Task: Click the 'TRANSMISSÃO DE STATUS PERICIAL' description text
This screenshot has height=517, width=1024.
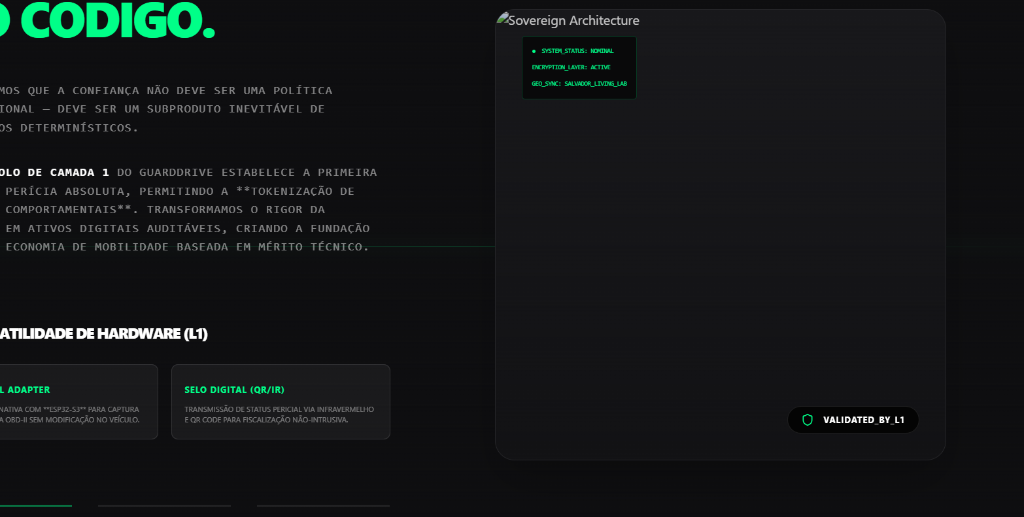Action: click(279, 409)
